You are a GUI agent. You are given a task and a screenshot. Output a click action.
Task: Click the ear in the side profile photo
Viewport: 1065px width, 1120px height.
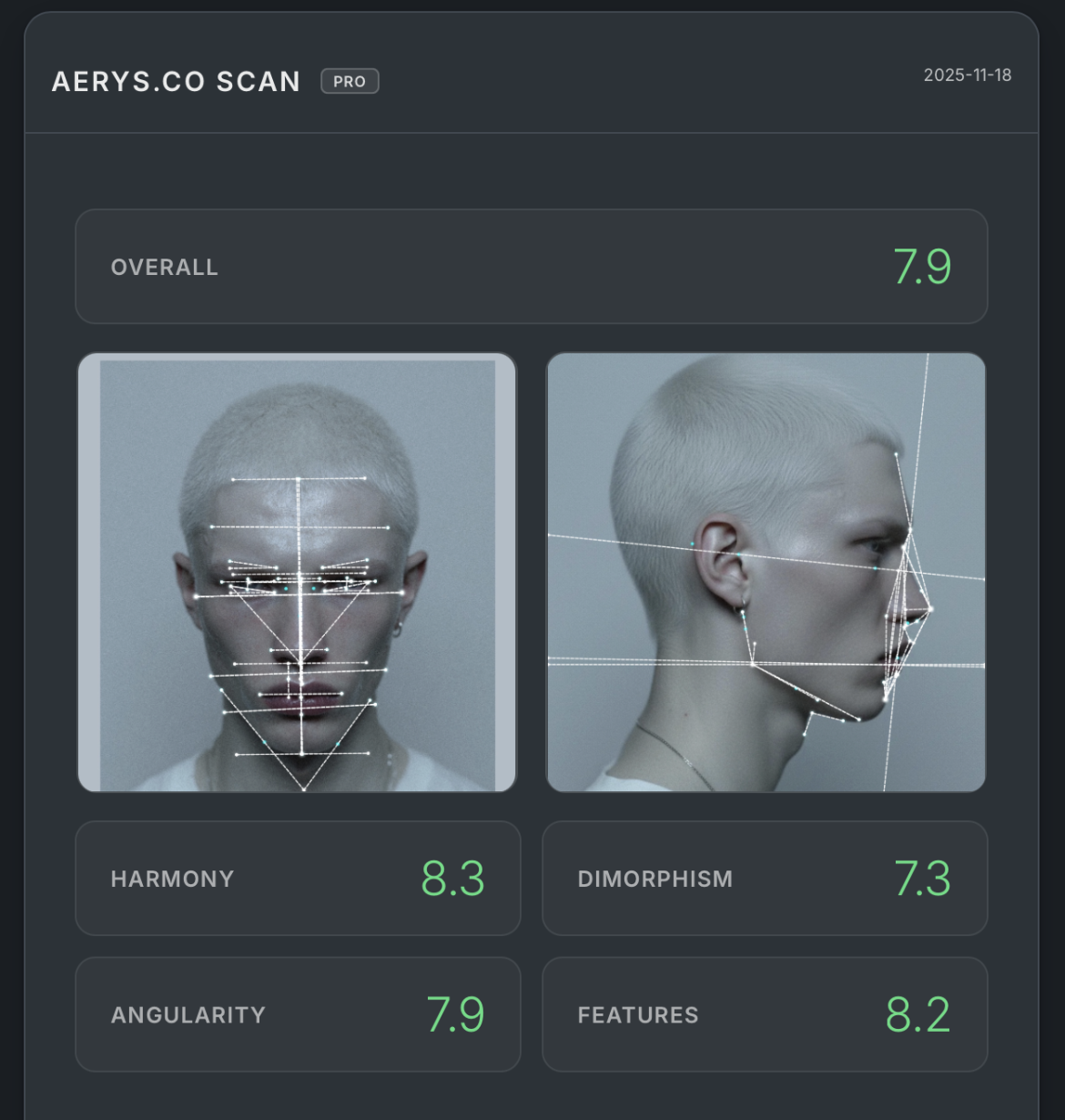722,558
